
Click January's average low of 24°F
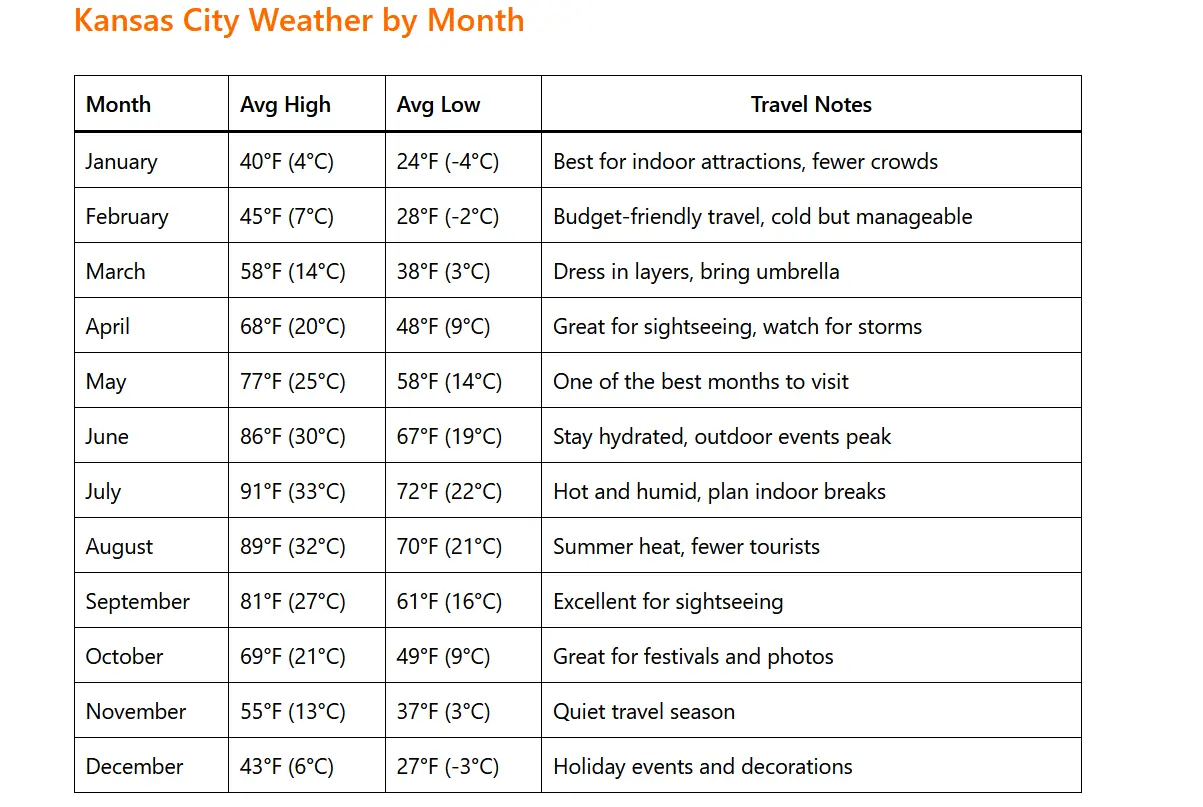447,162
